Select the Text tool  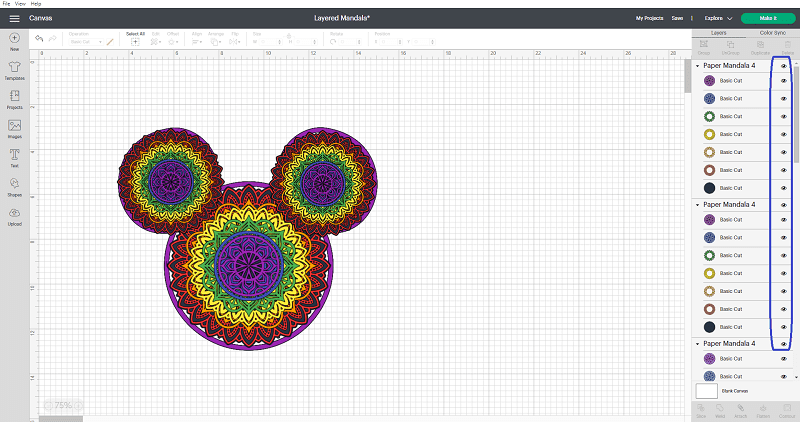click(x=14, y=158)
